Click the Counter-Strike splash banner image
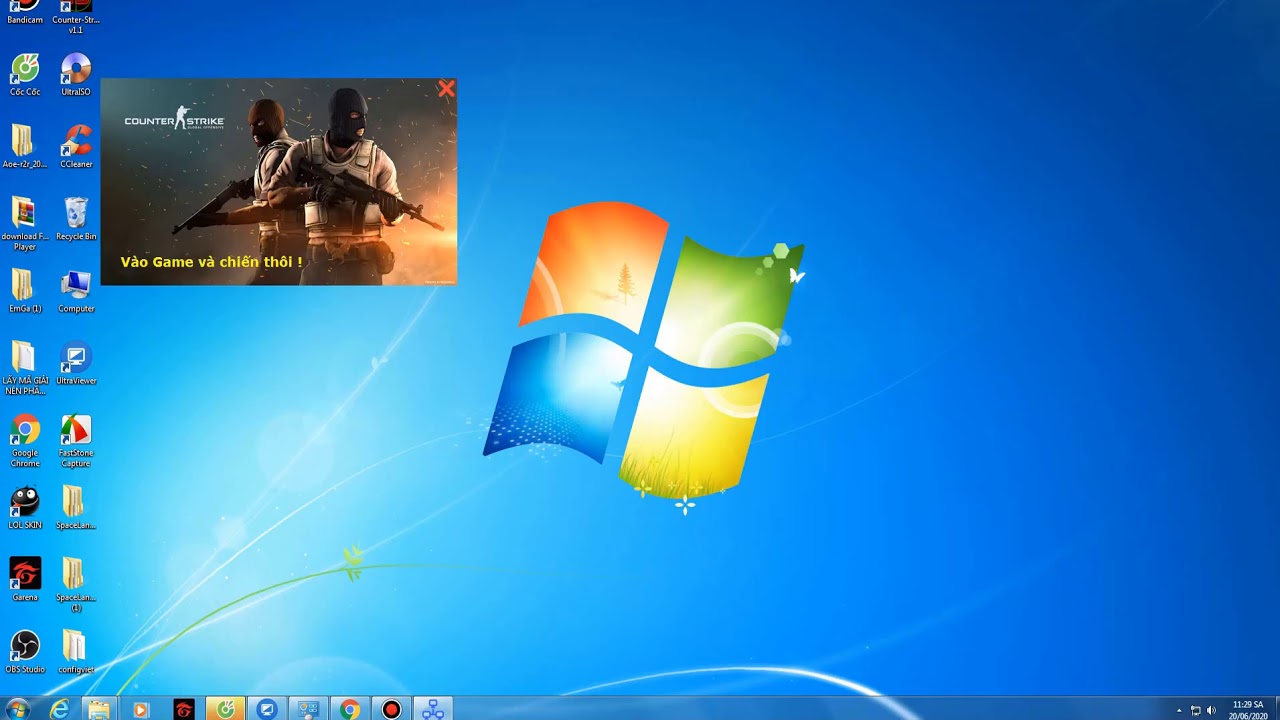Screen dimensions: 1280x720 pos(278,182)
